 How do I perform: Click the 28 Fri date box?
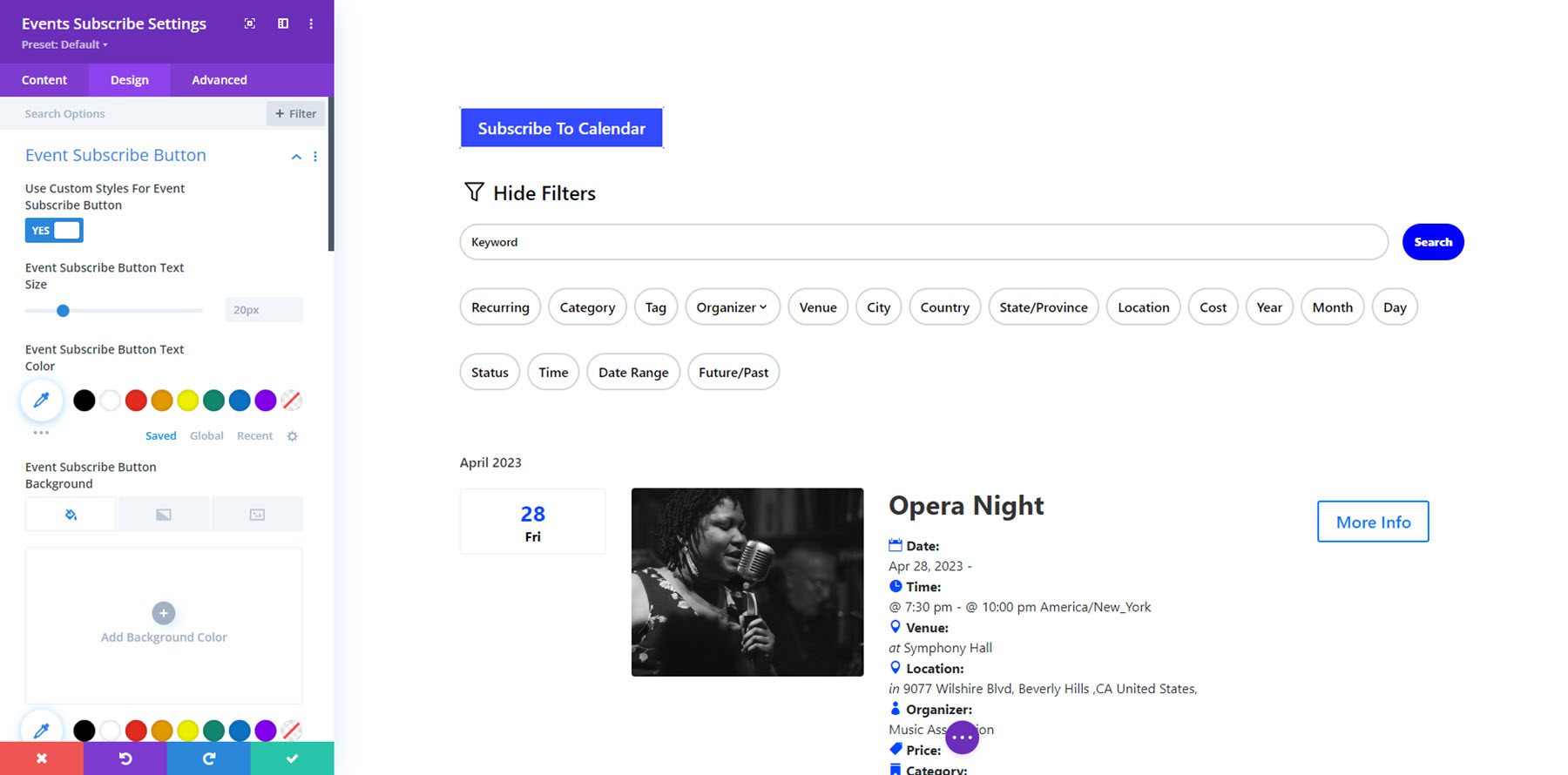point(532,522)
